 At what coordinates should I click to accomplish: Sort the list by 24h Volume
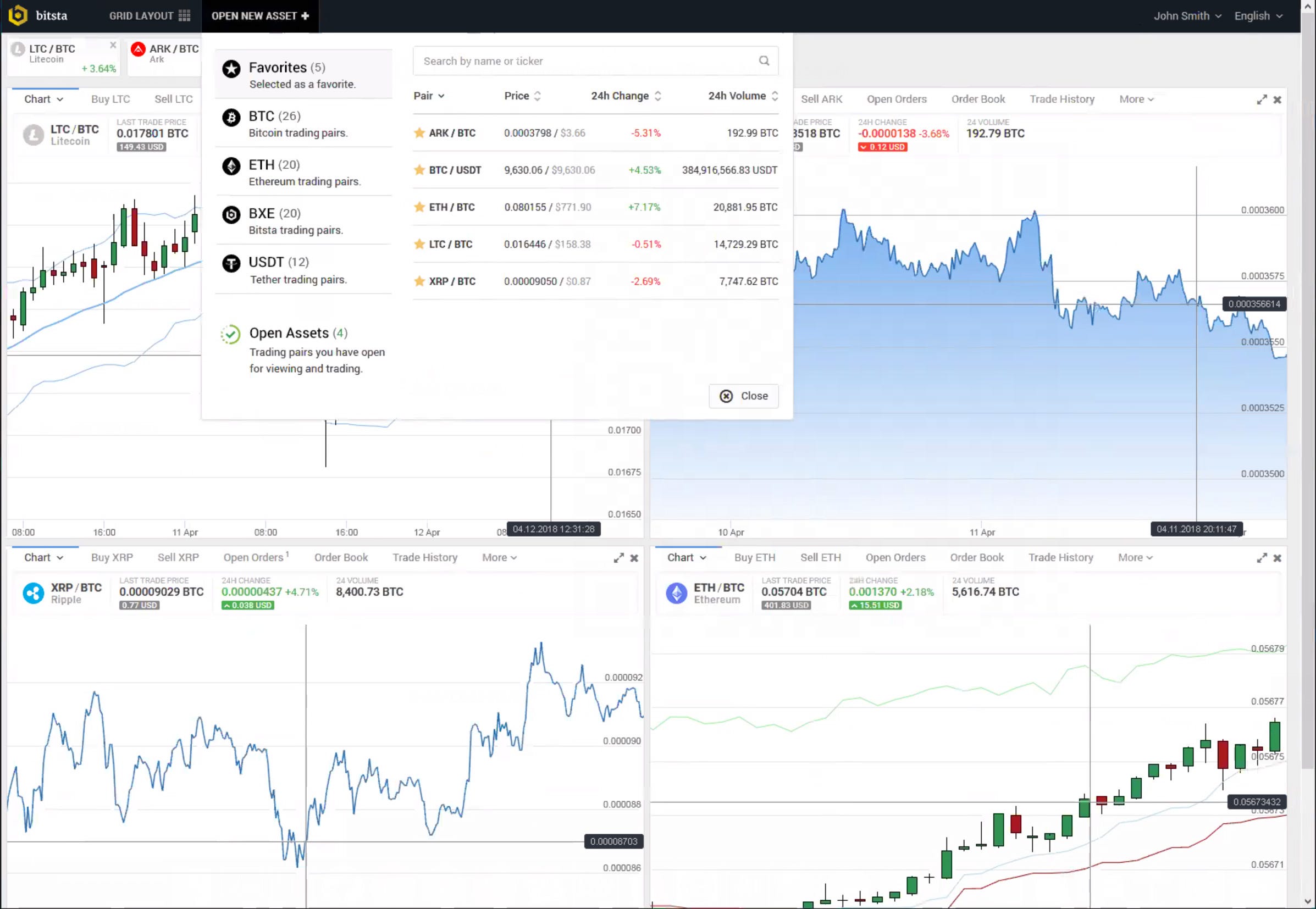click(743, 96)
